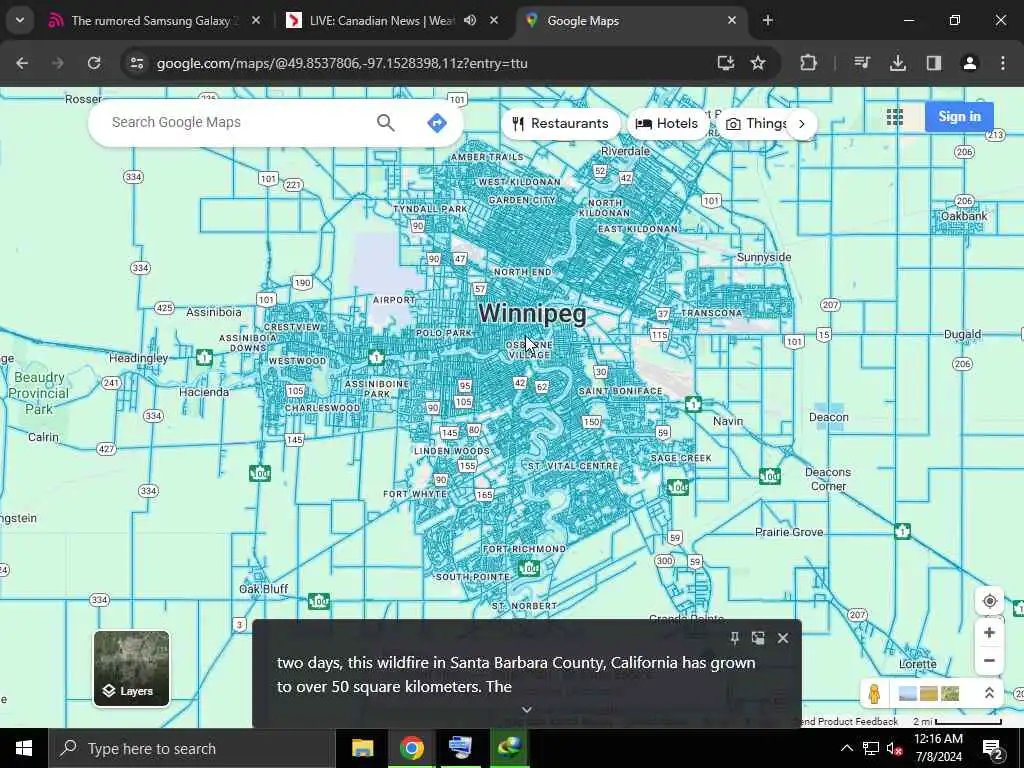Image resolution: width=1024 pixels, height=768 pixels.
Task: Reload the current page
Action: (x=94, y=63)
